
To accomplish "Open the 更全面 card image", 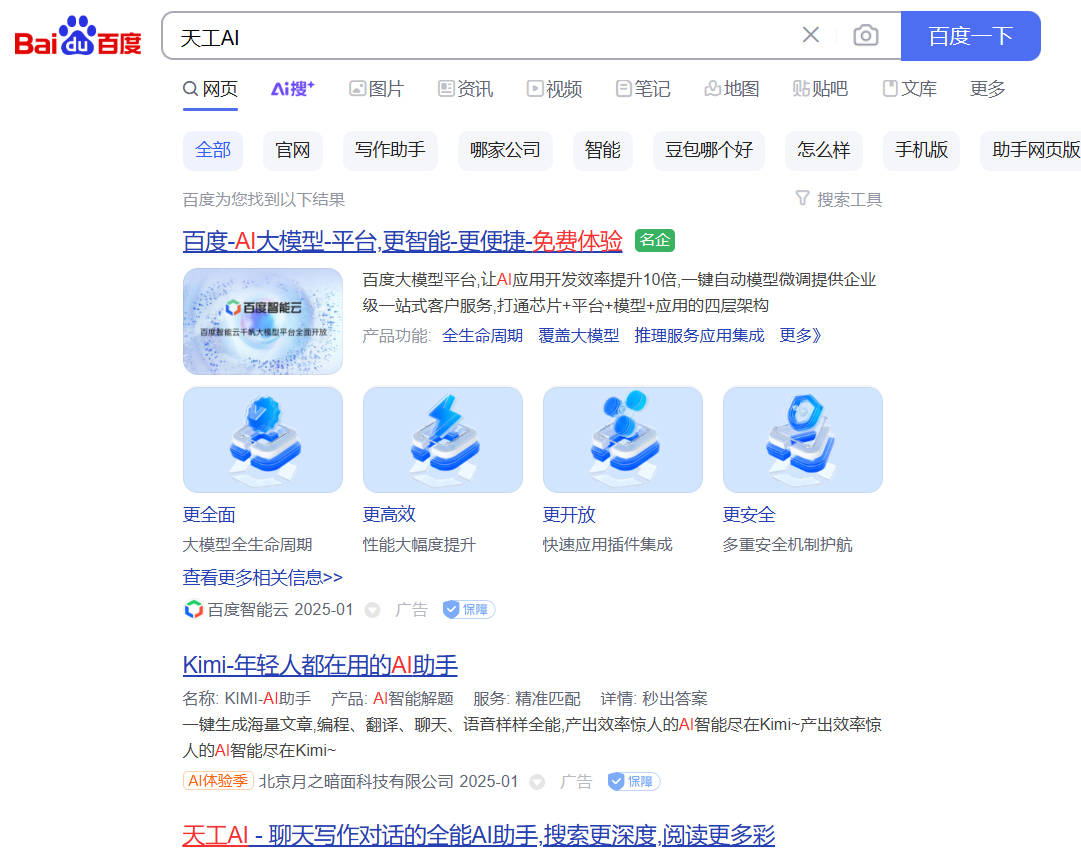I will pos(263,440).
